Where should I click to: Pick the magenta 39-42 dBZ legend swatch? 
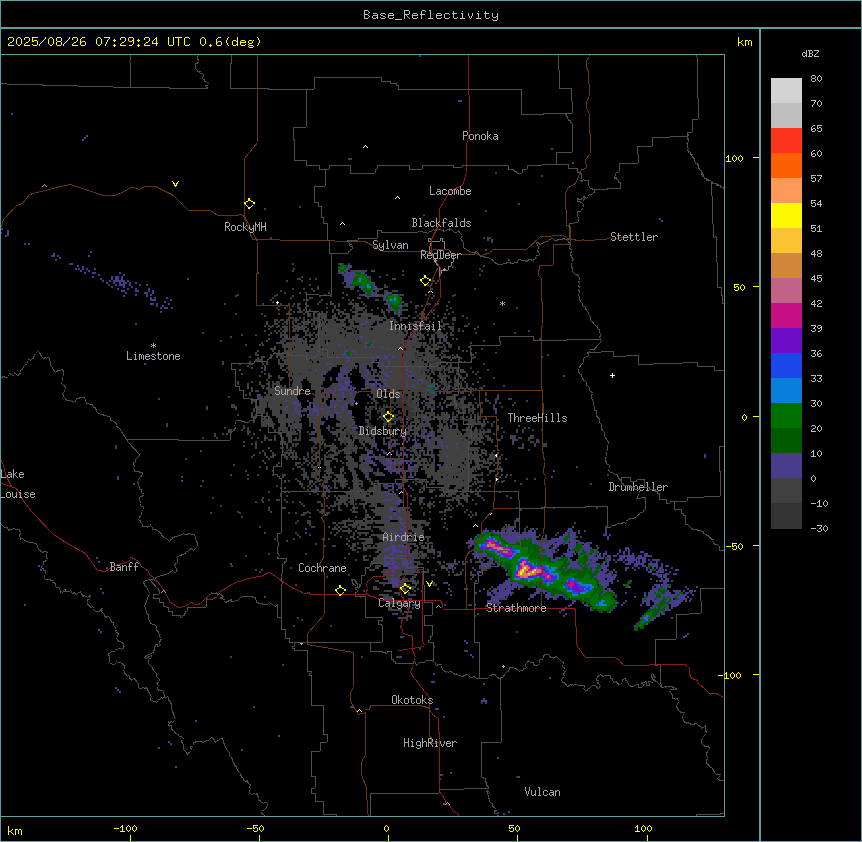point(786,315)
